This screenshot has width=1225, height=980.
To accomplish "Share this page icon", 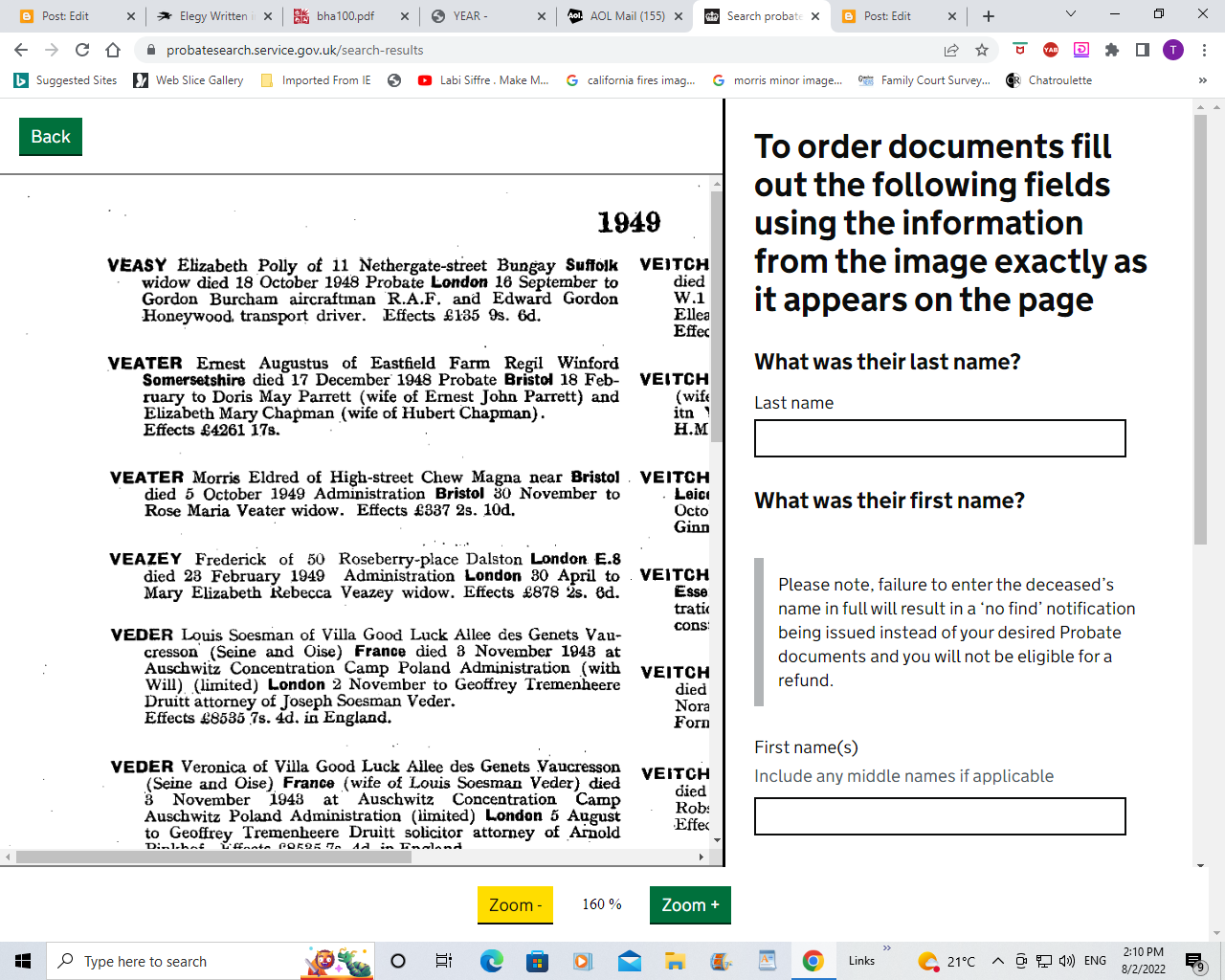I will pos(951,50).
